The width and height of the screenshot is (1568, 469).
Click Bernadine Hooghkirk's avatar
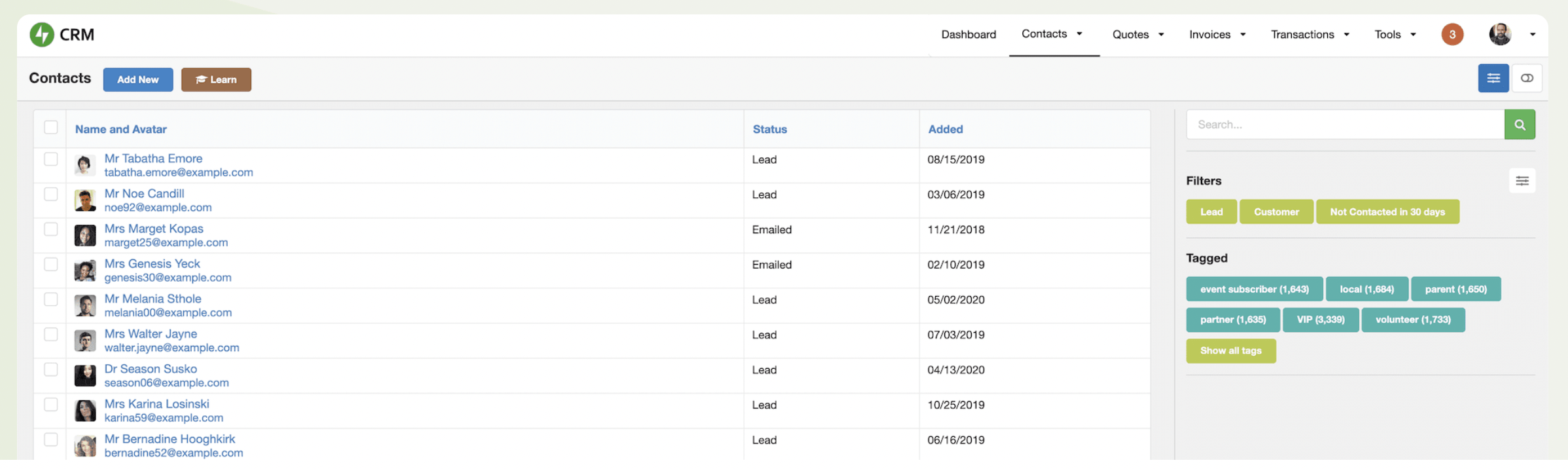[x=85, y=445]
